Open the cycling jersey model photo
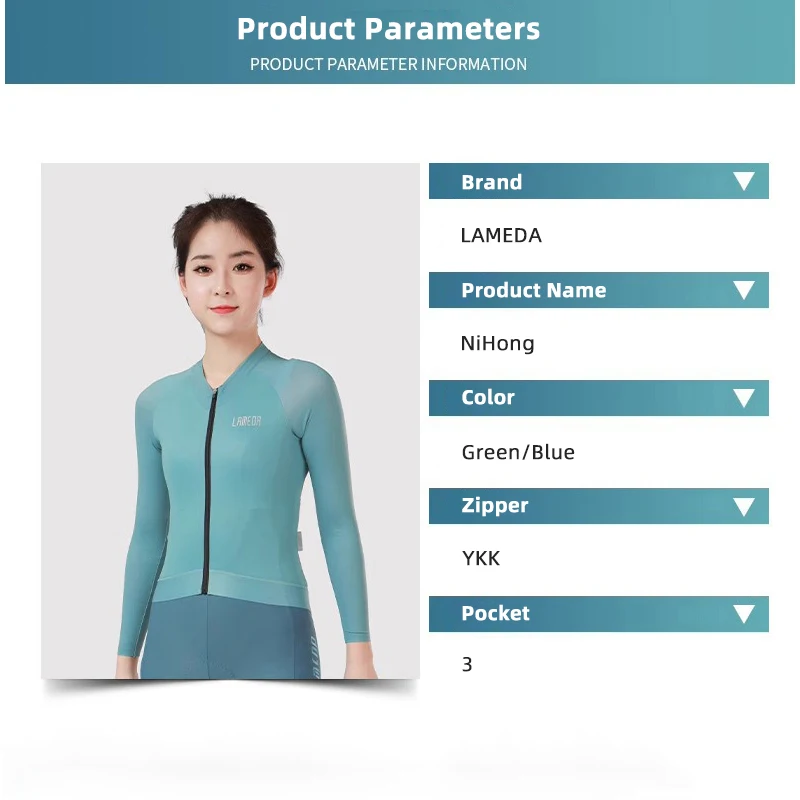Viewport: 800px width, 800px height. pos(230,421)
